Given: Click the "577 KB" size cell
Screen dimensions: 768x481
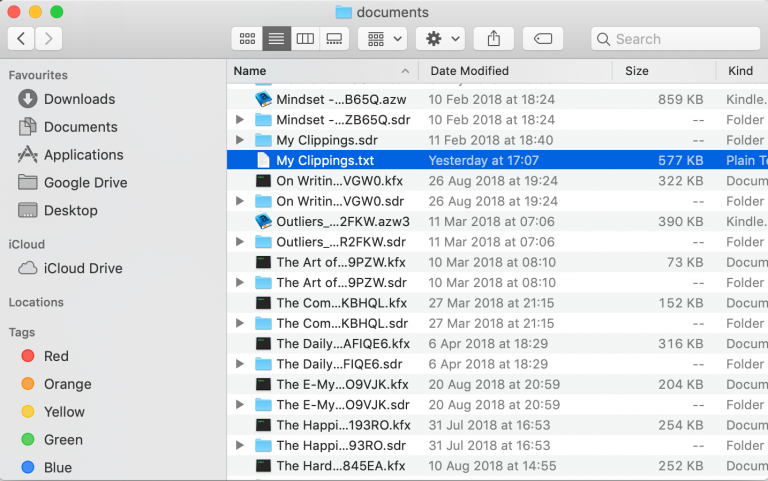Looking at the screenshot, I should (x=680, y=160).
